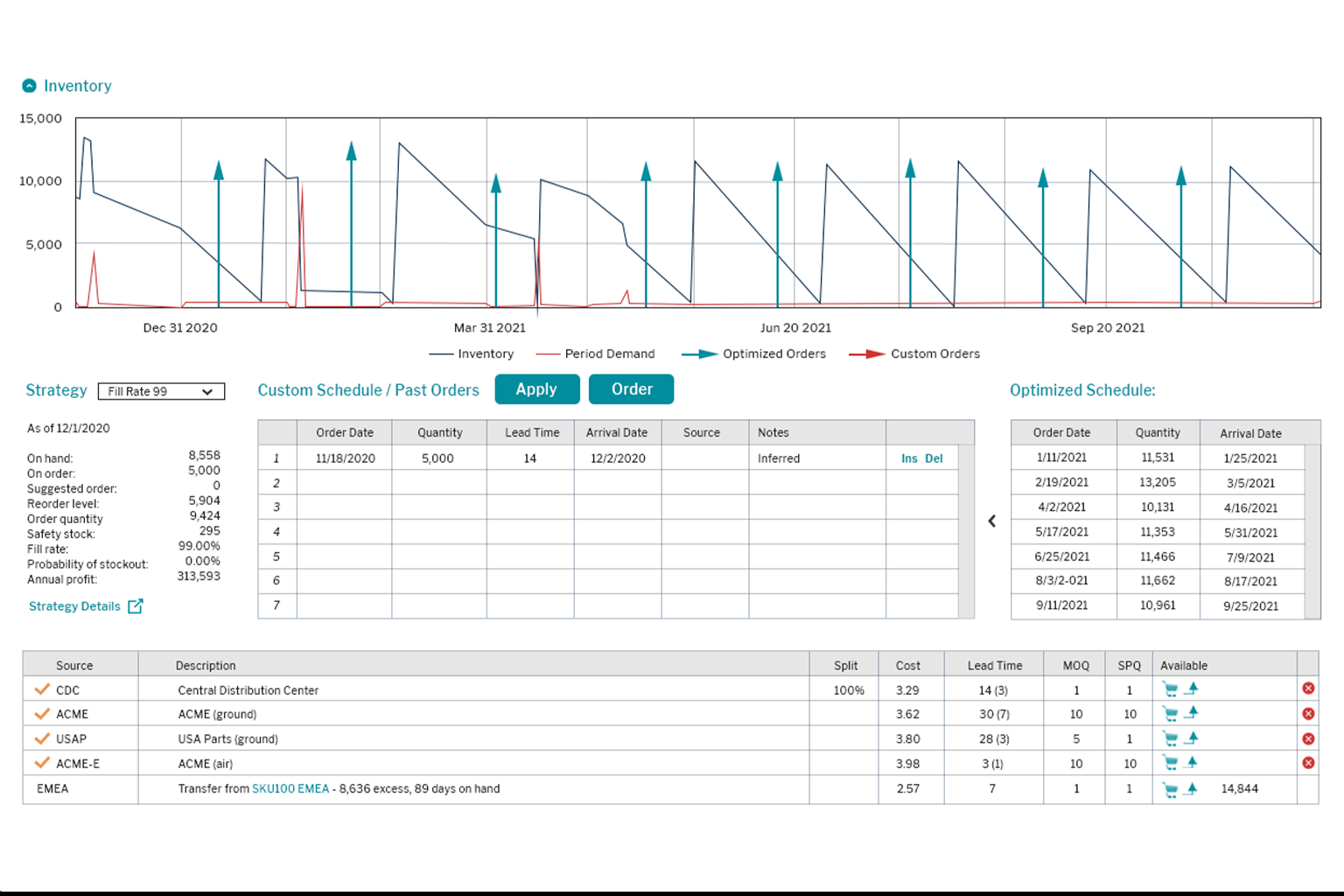
Task: Click the upload arrow icon in ACME row
Action: [1192, 713]
